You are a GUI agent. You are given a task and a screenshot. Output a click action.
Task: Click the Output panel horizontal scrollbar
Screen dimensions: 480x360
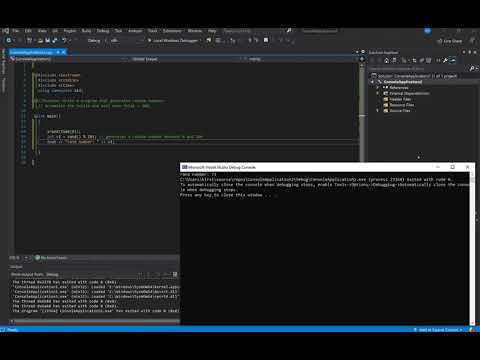(97, 321)
